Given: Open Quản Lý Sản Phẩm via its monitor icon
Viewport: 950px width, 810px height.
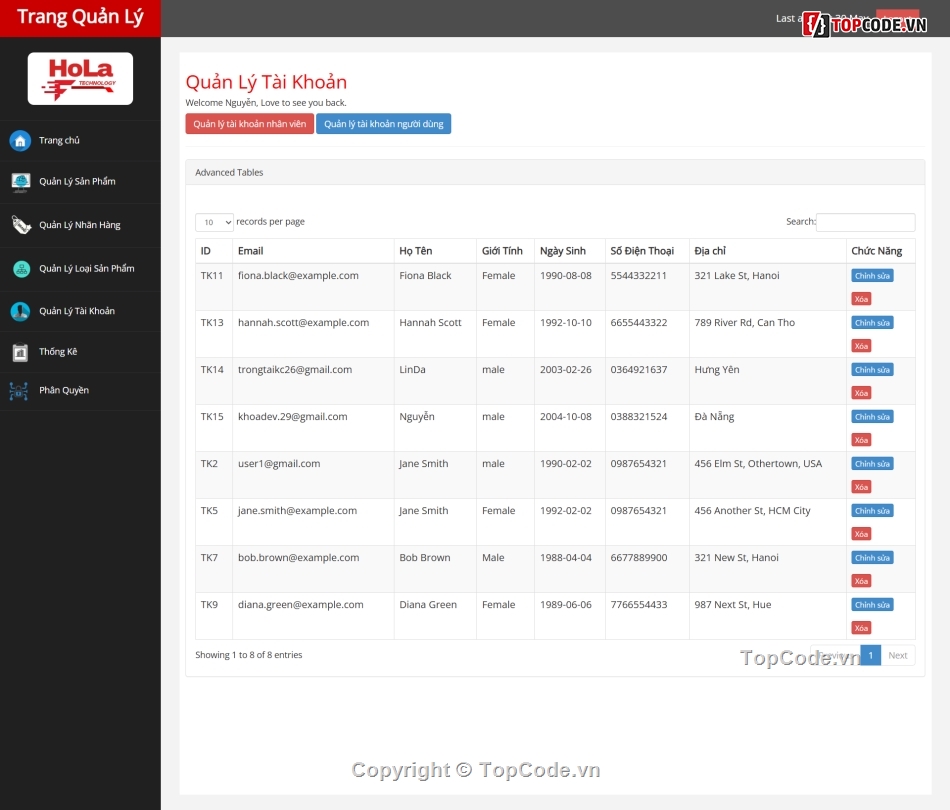Looking at the screenshot, I should (20, 182).
